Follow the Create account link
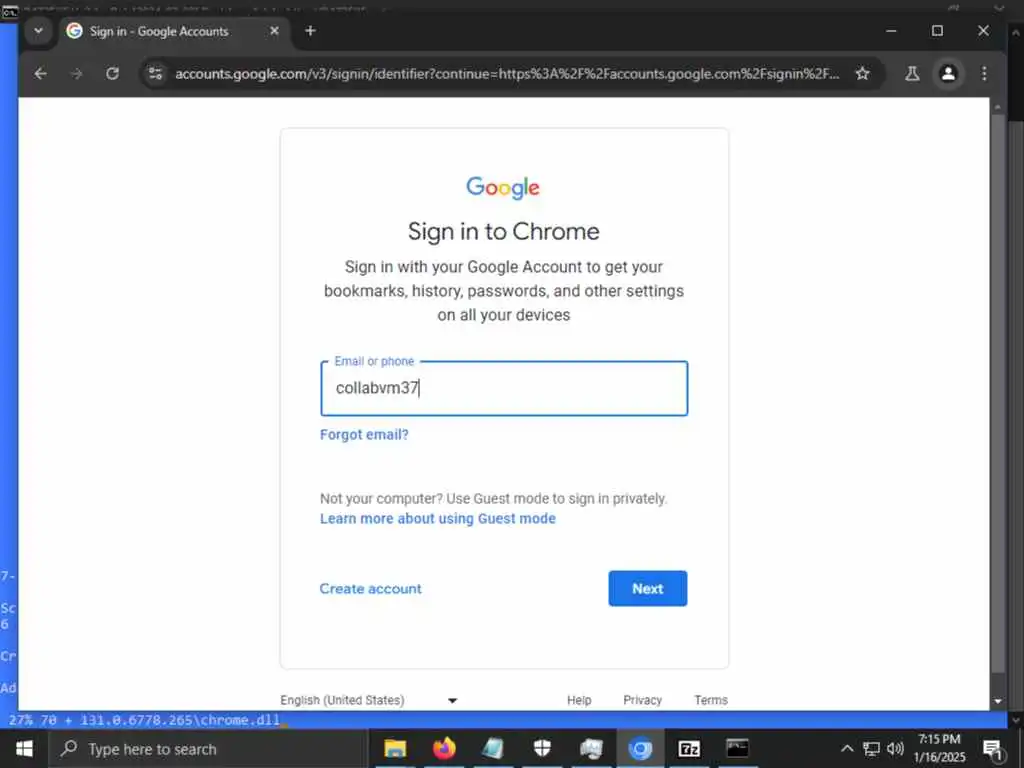The image size is (1024, 768). click(370, 588)
